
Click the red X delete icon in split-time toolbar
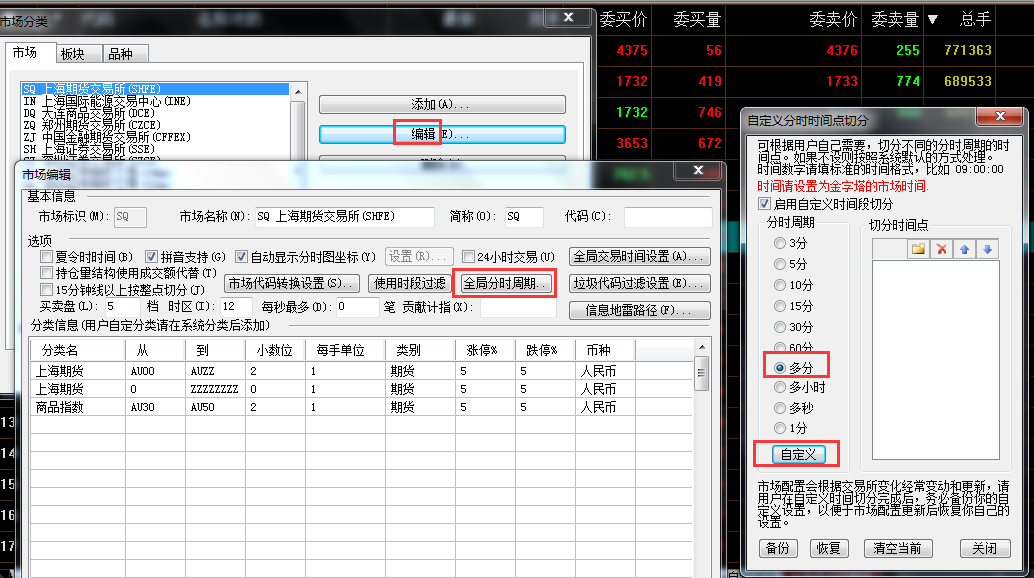942,249
